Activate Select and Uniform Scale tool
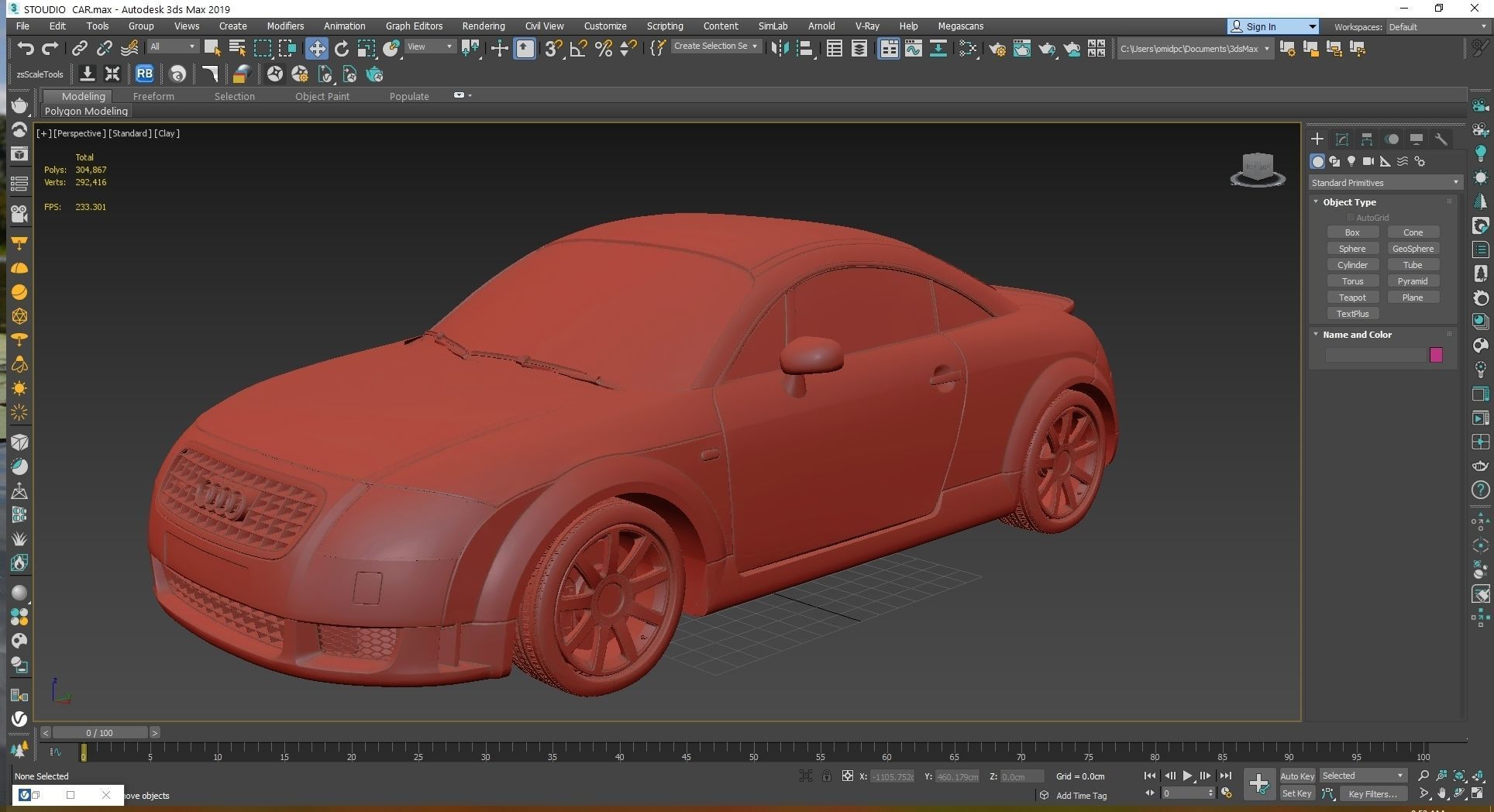The image size is (1494, 812). (x=366, y=48)
